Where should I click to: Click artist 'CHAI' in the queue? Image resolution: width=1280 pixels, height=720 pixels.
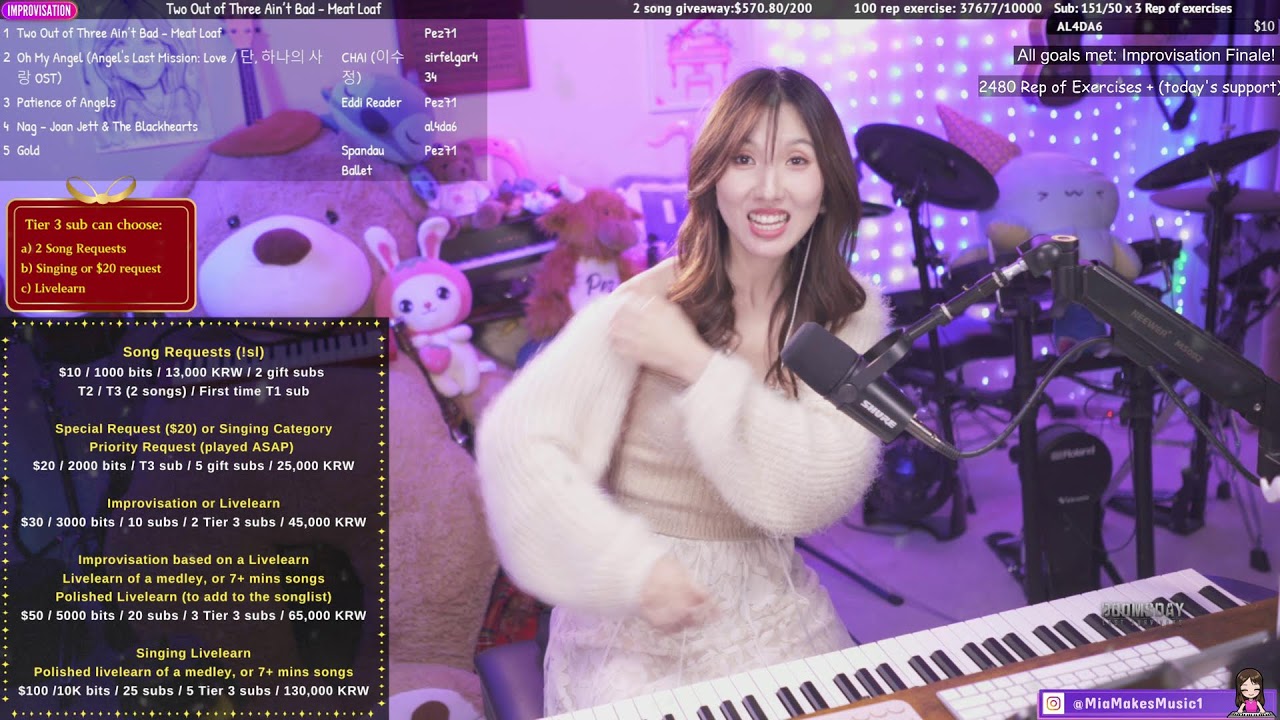(372, 67)
